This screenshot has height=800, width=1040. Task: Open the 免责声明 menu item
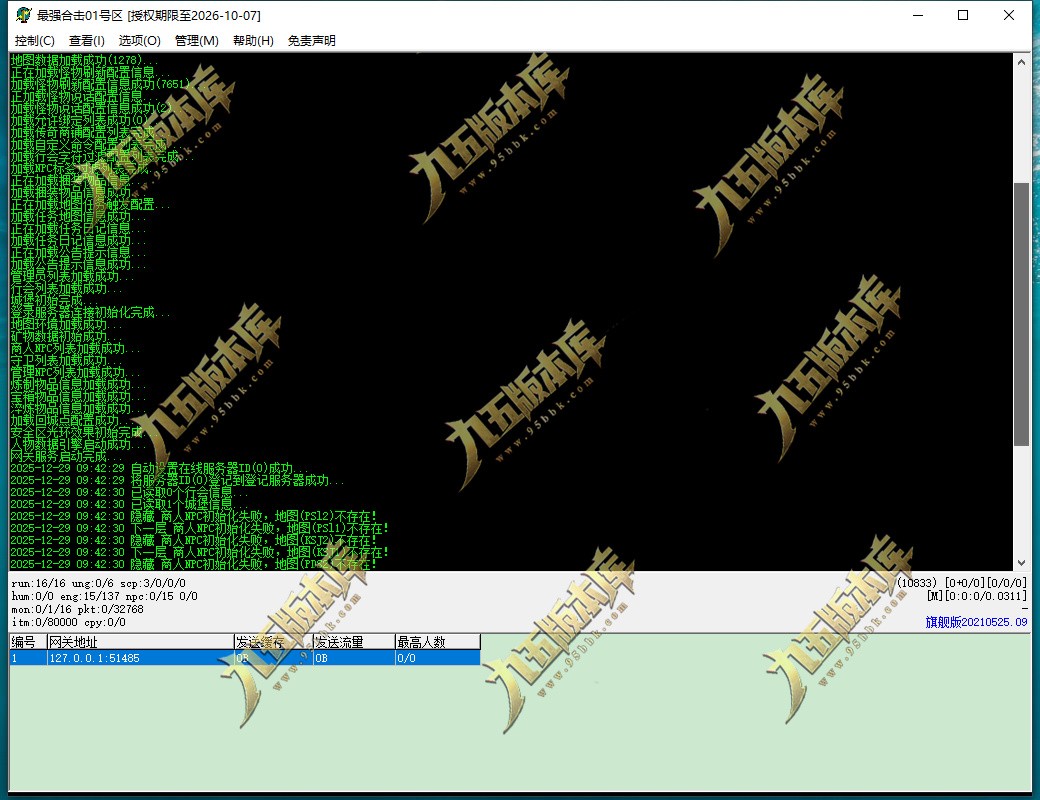(311, 40)
